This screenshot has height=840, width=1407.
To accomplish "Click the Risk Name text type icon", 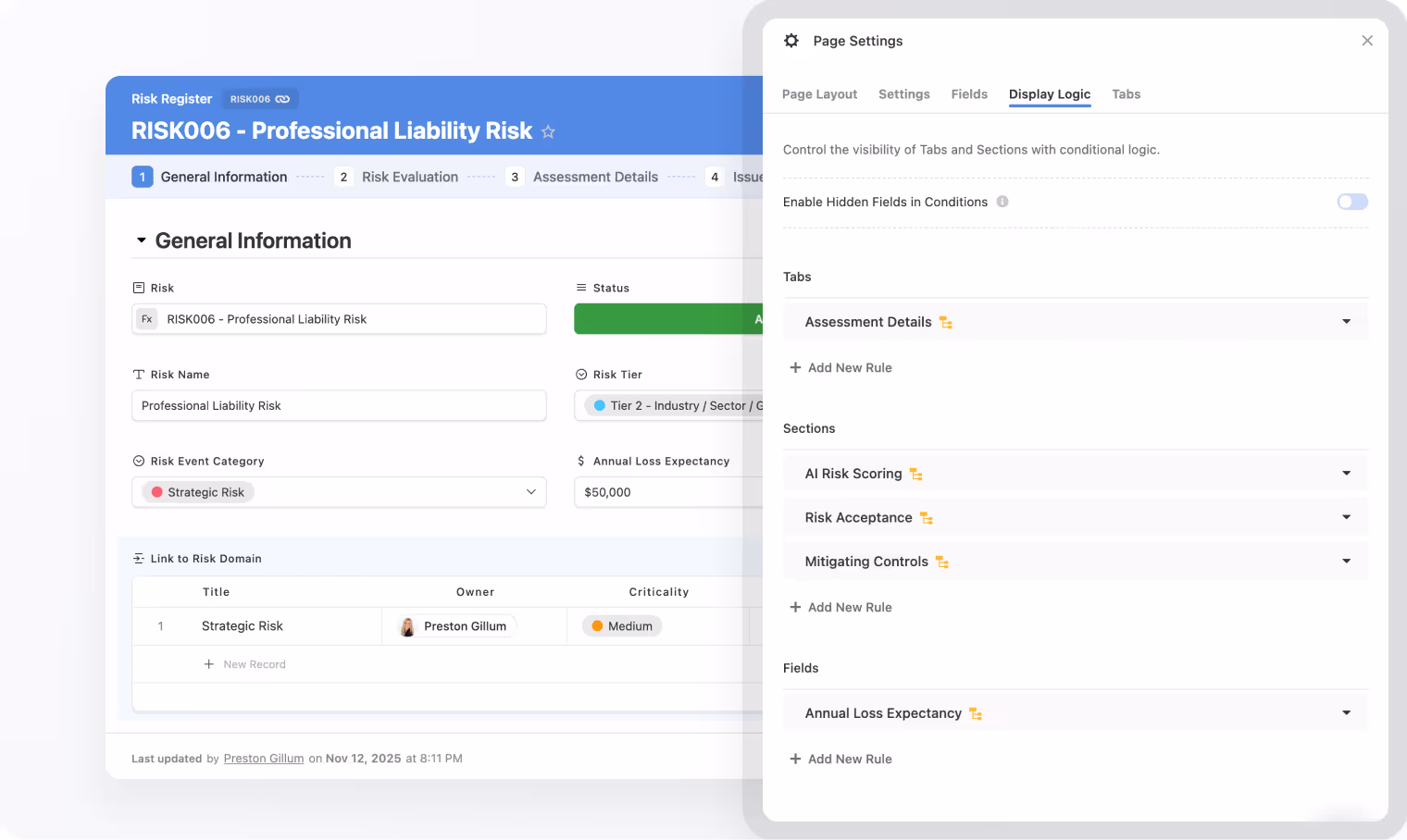I will coord(139,375).
